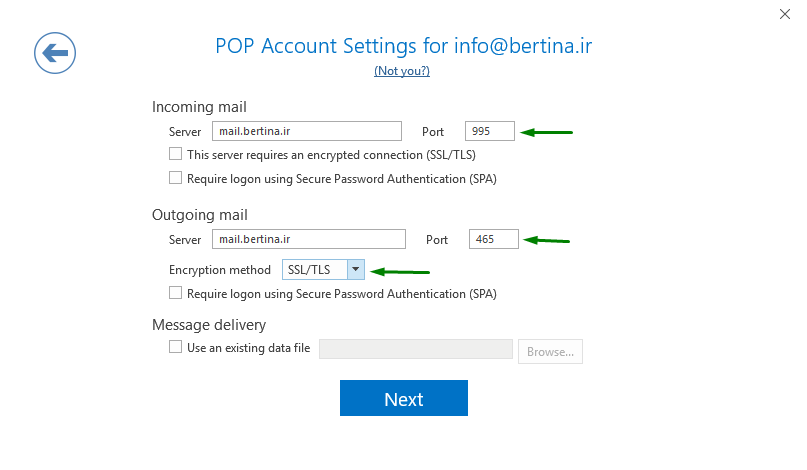Click the green arrow pointing at port 995
The width and height of the screenshot is (807, 470).
547,132
